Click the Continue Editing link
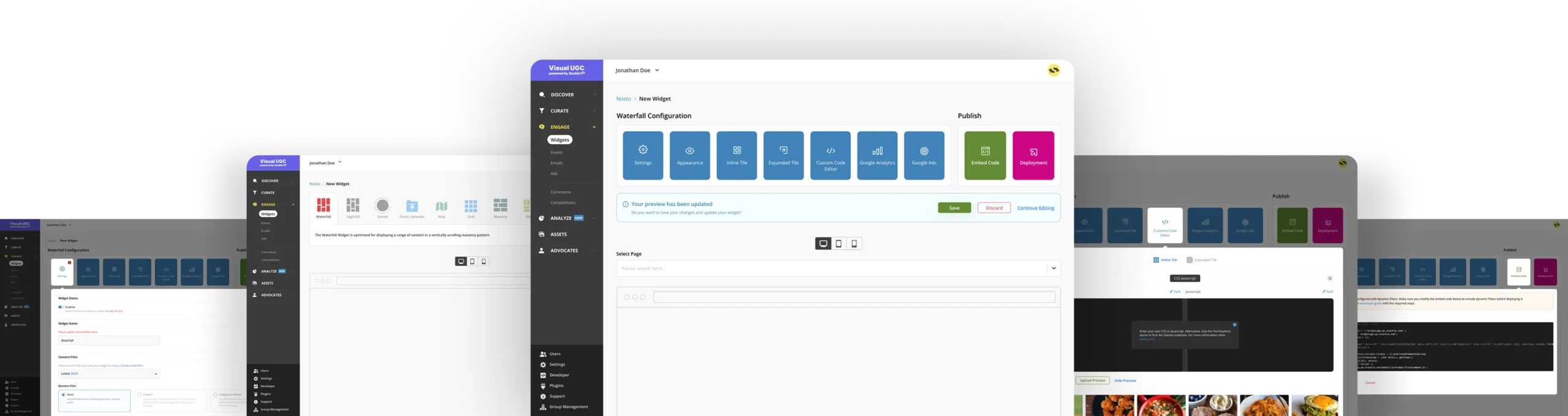 coord(1035,208)
